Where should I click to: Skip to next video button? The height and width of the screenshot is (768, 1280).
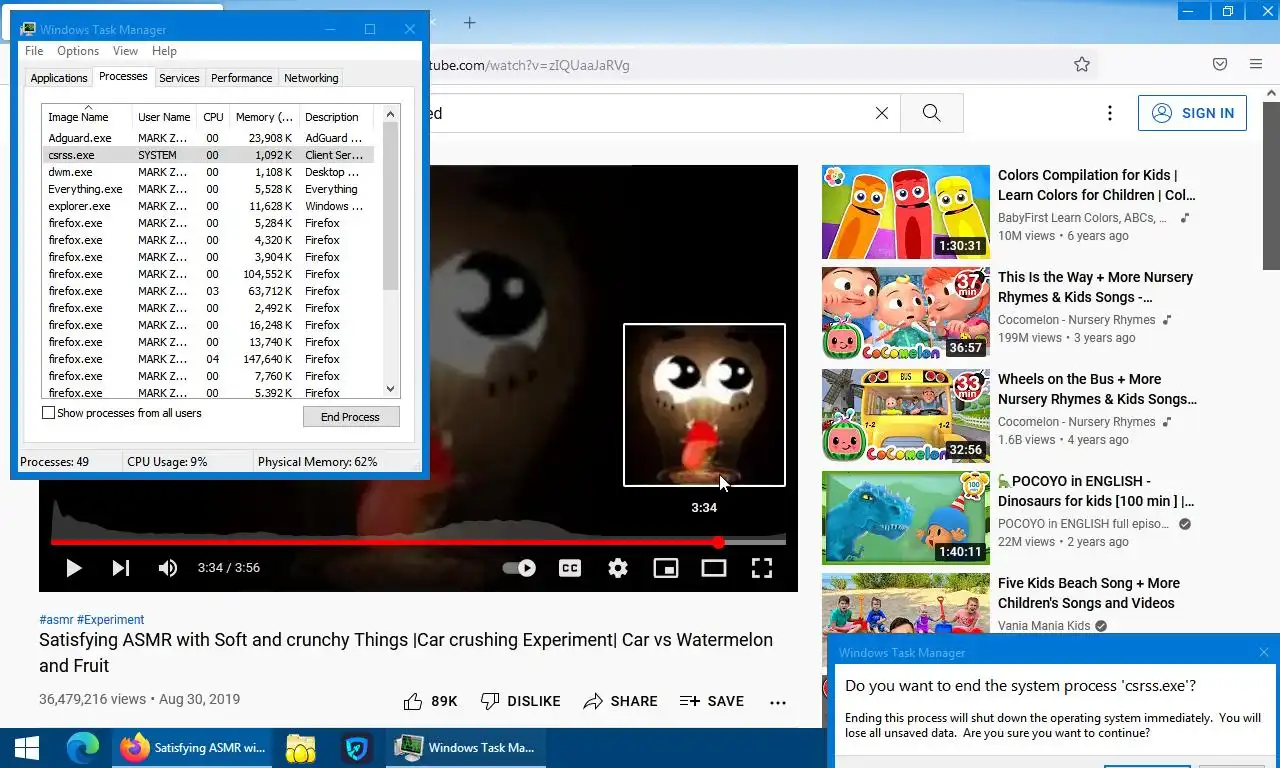click(x=121, y=568)
